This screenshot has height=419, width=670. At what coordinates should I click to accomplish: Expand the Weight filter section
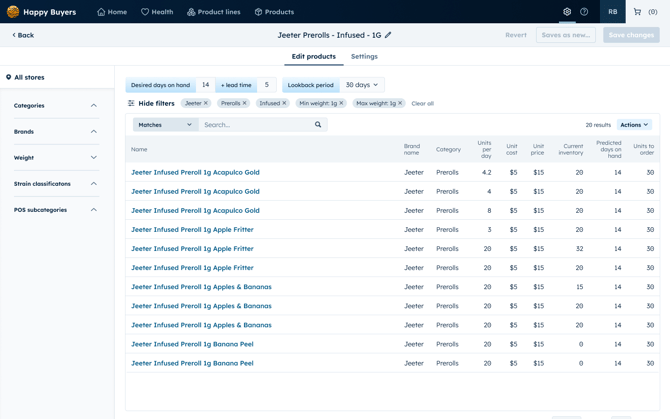click(x=94, y=158)
